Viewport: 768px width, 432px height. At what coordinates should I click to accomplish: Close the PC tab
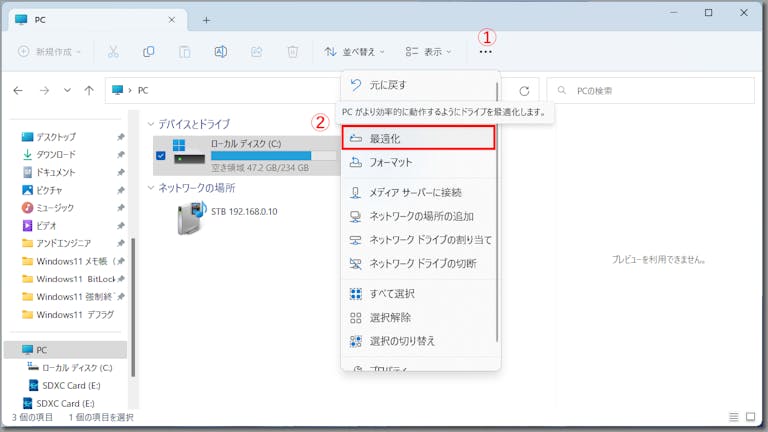(x=171, y=20)
